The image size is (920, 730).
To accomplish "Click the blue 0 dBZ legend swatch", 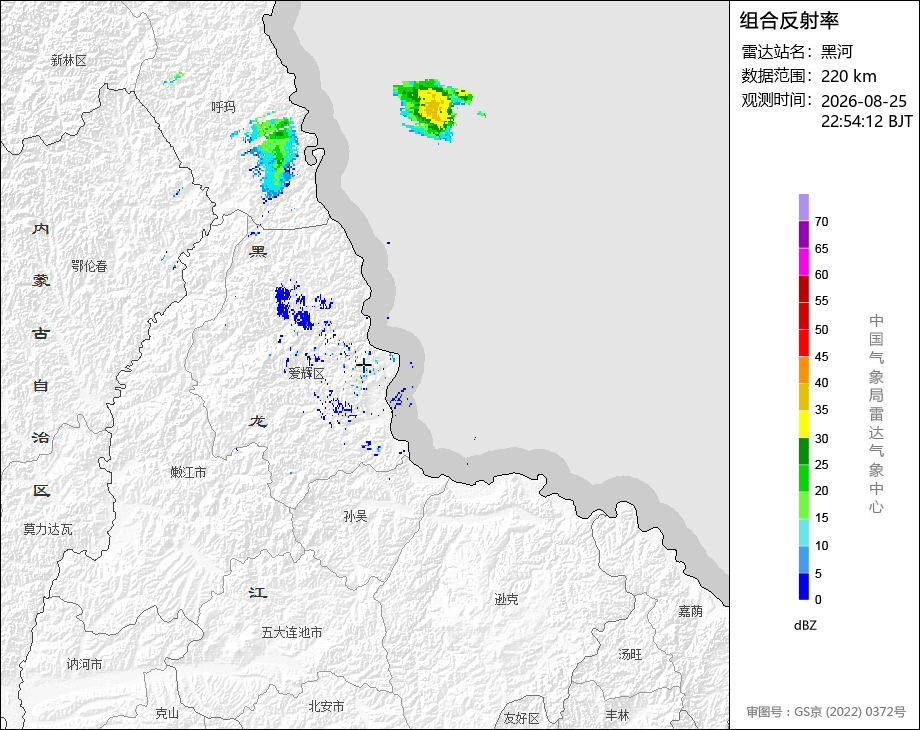I will [804, 586].
